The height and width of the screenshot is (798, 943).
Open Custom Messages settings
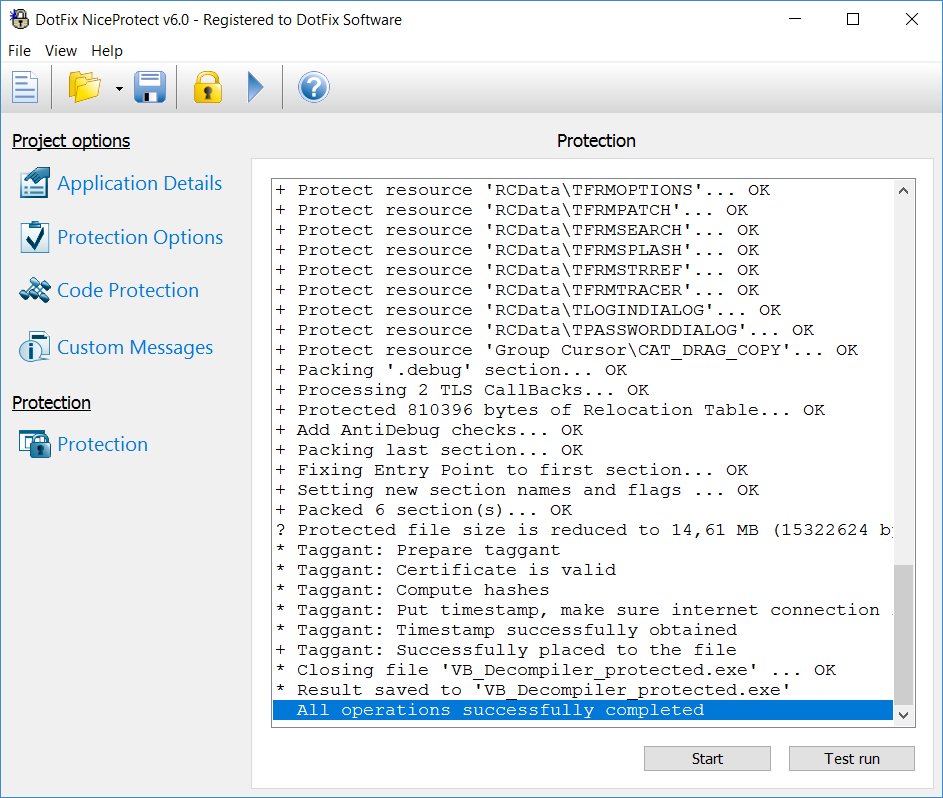(134, 348)
